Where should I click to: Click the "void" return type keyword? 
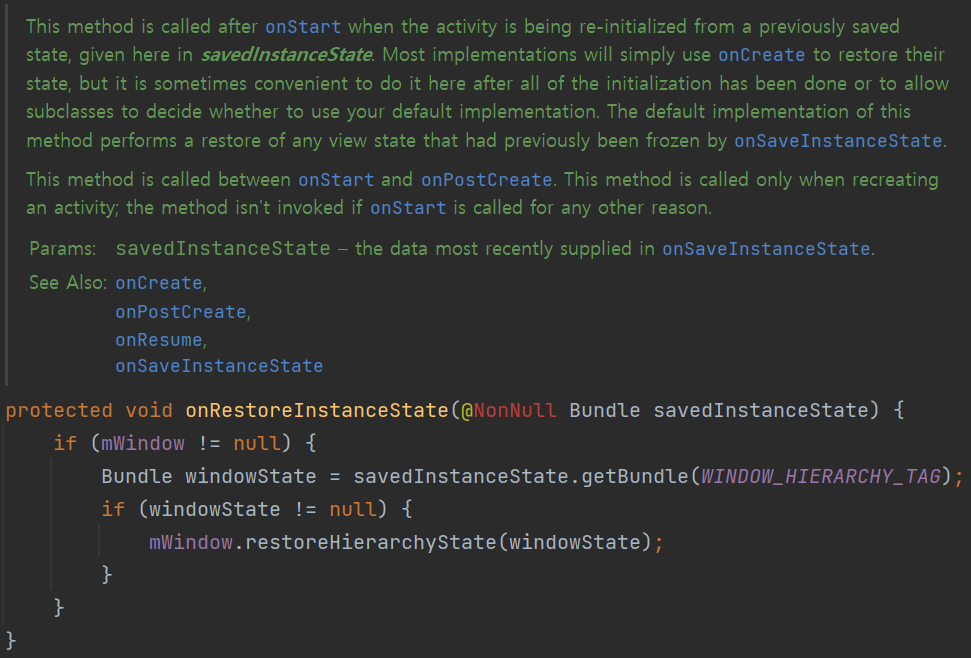coord(149,410)
